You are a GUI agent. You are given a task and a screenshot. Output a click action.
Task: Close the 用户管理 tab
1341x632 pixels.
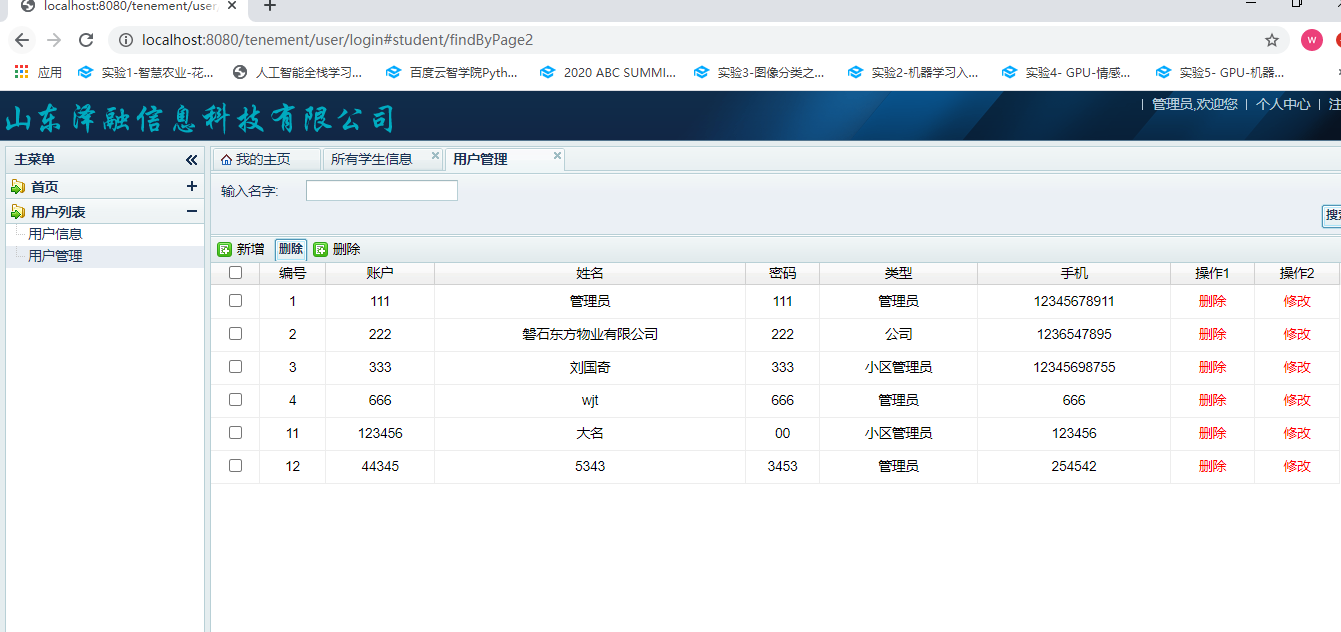click(x=557, y=156)
